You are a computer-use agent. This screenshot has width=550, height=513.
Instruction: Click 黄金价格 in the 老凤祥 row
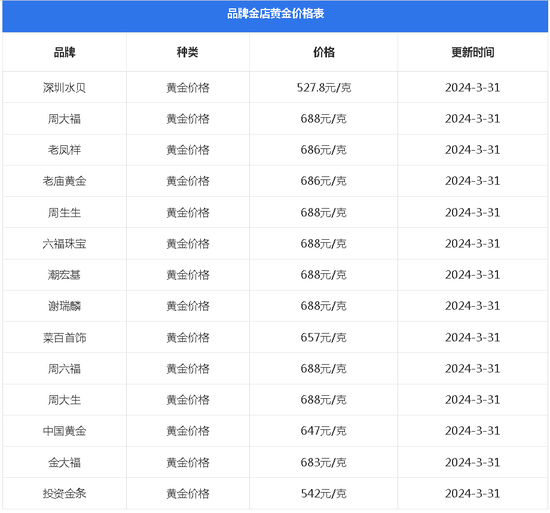click(x=188, y=150)
